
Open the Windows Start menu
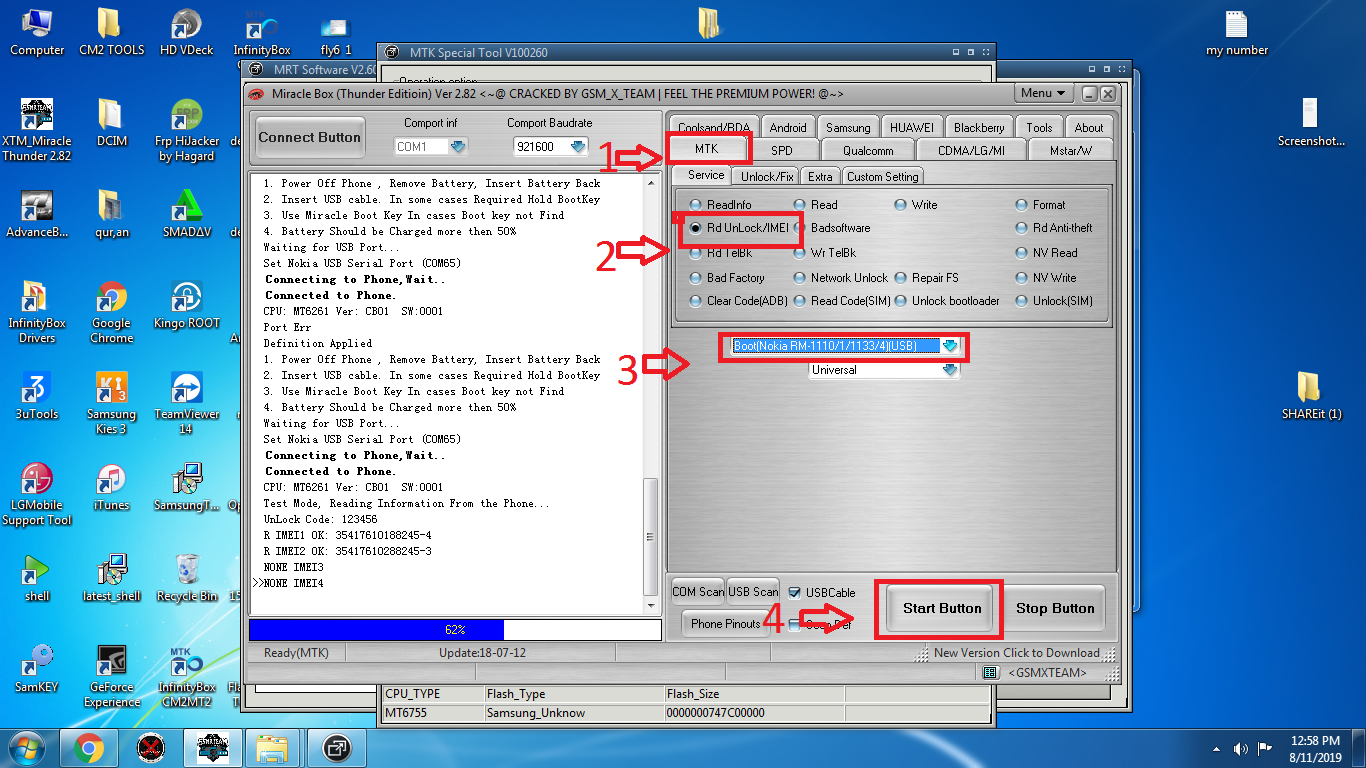coord(28,747)
